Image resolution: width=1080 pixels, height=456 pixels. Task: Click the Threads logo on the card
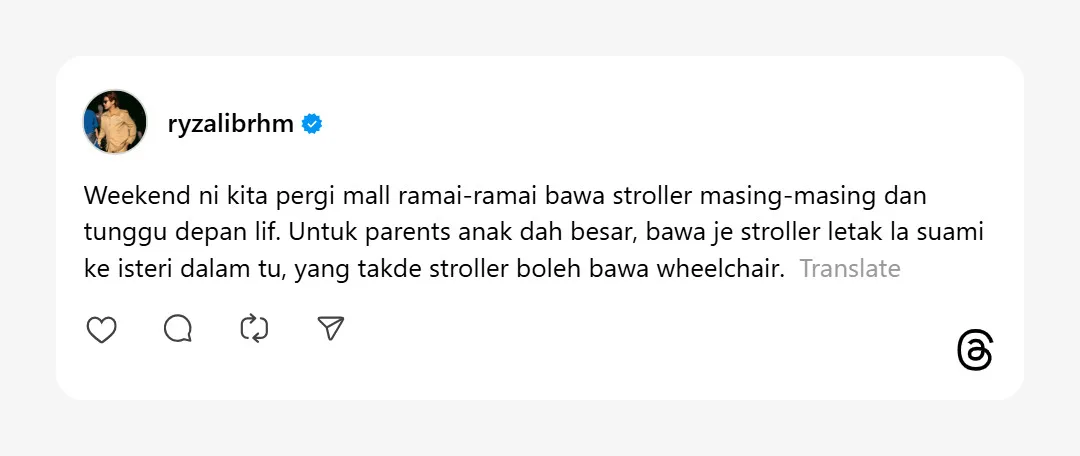pos(975,351)
